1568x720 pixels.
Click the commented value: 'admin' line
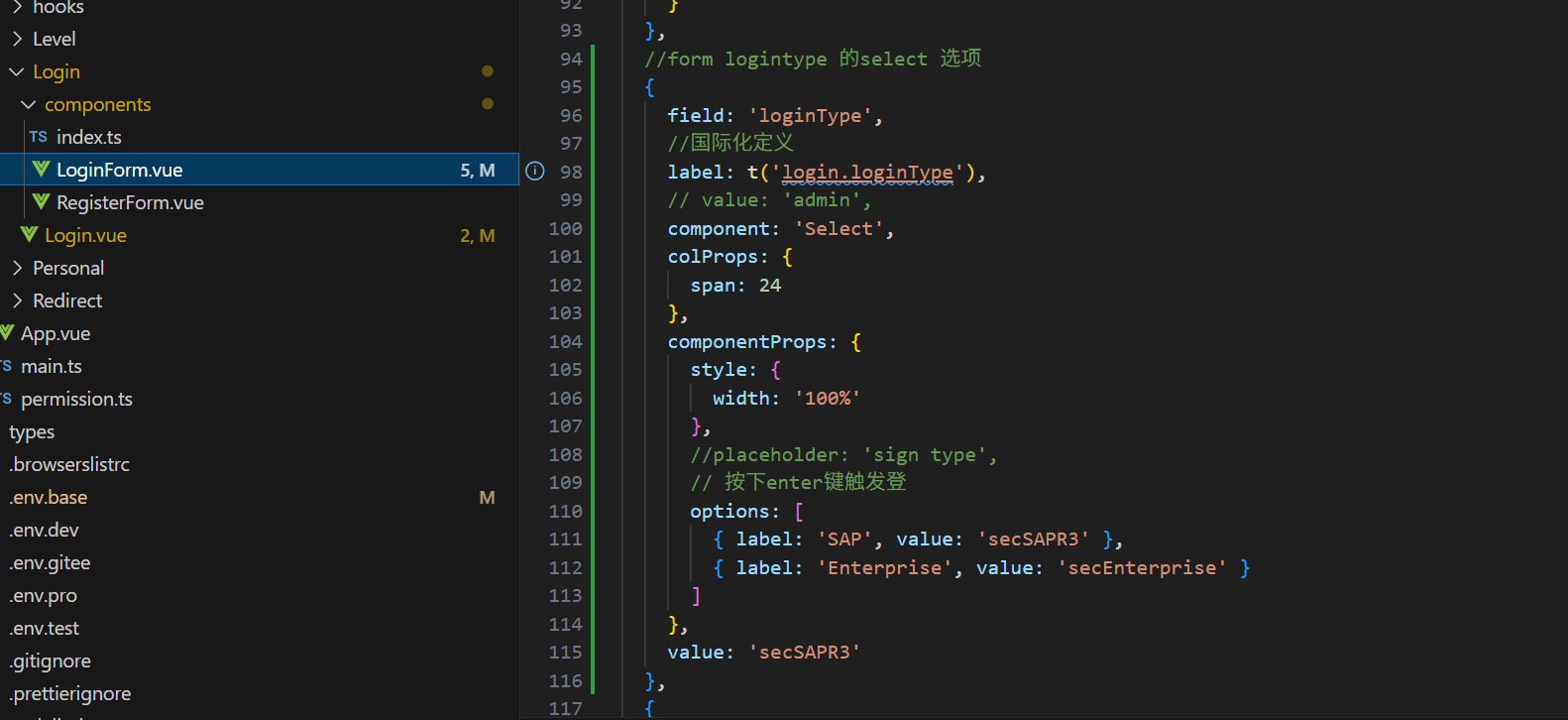coord(770,199)
